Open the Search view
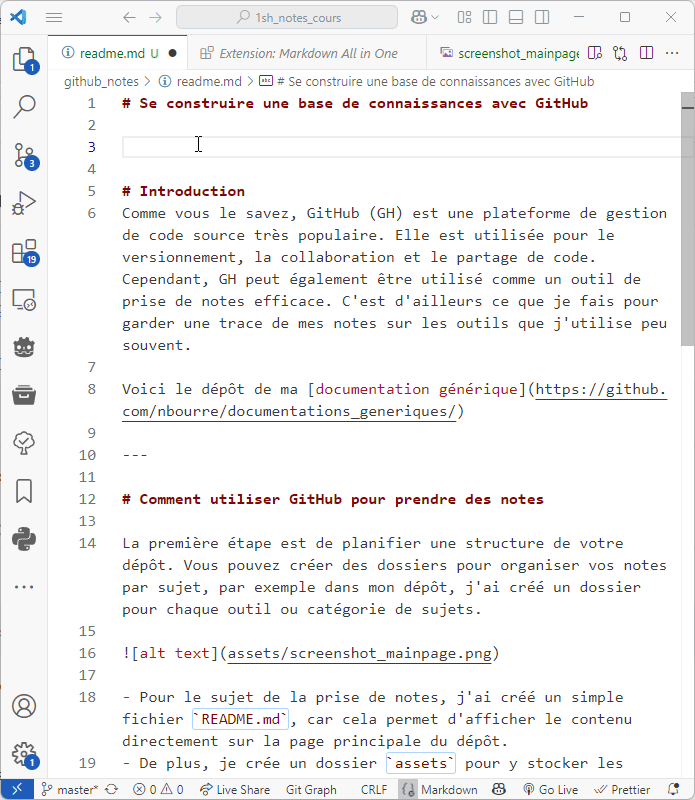This screenshot has width=695, height=800. click(x=24, y=107)
